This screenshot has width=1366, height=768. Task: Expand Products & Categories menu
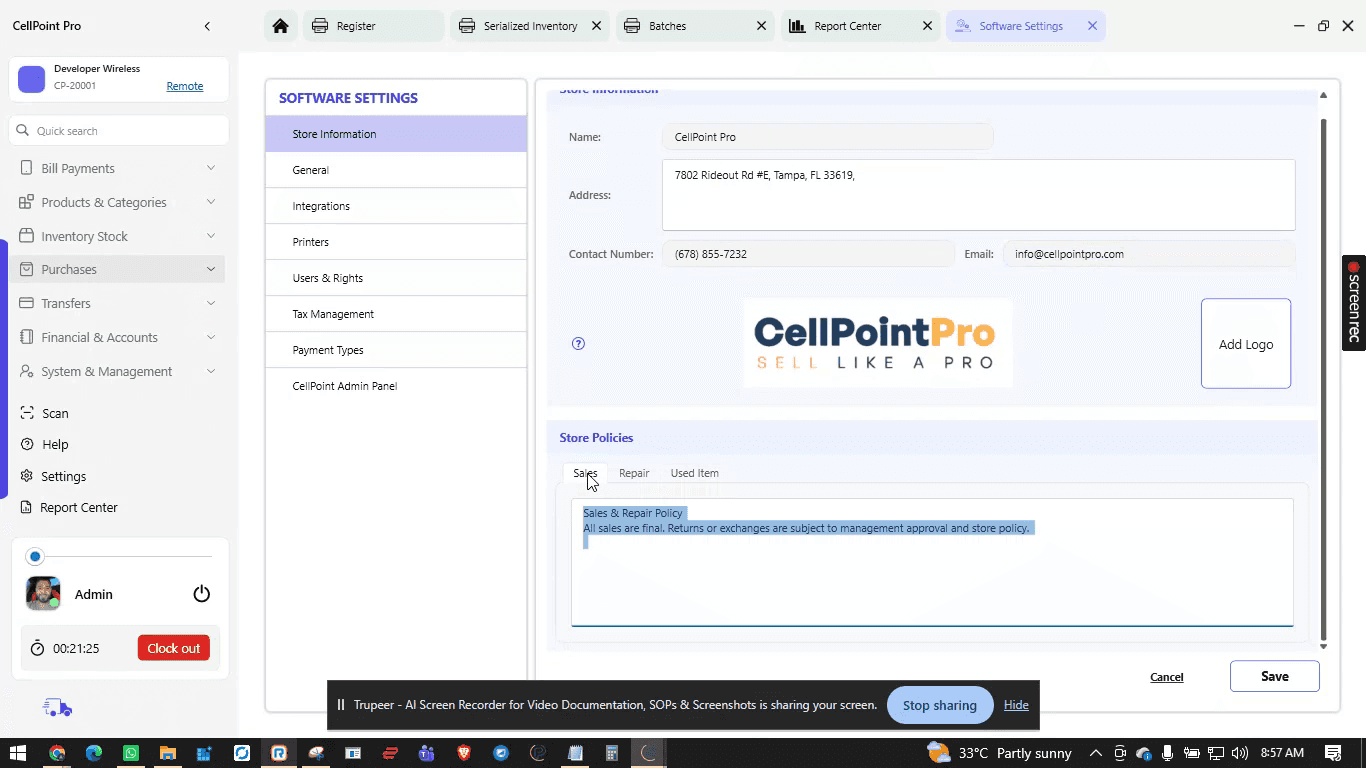coord(117,202)
